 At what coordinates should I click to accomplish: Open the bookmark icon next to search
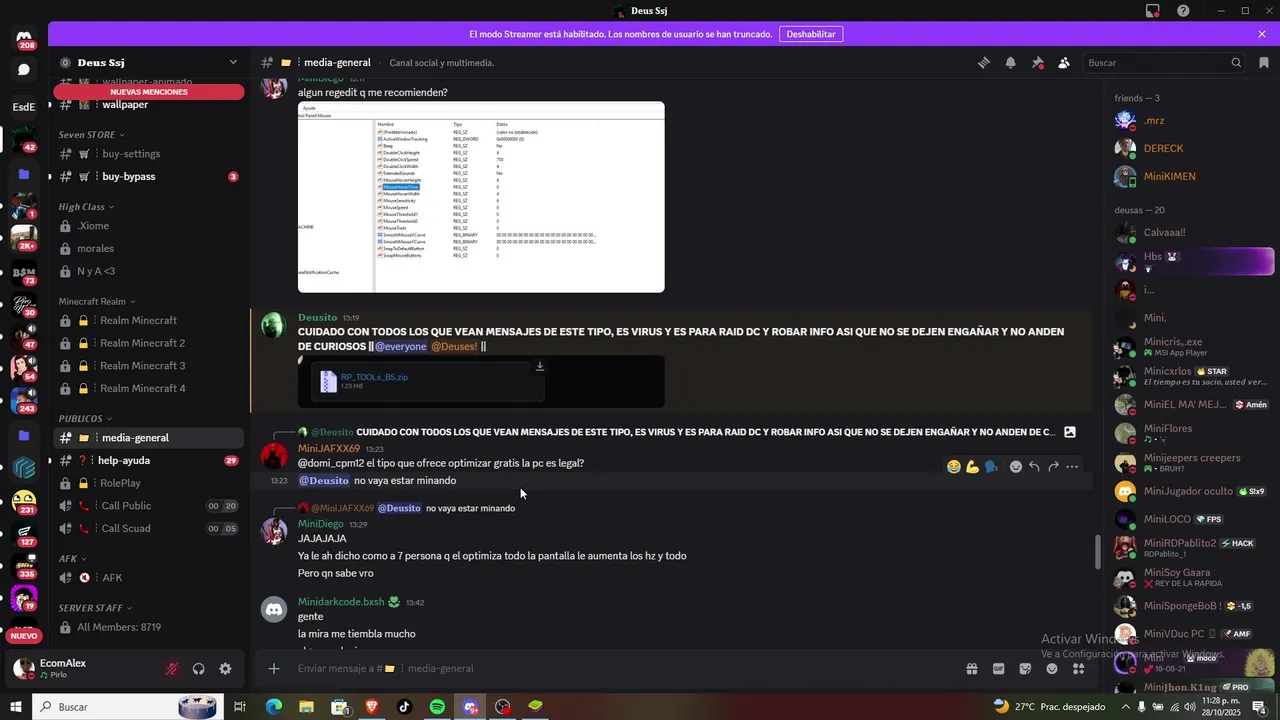point(1264,62)
